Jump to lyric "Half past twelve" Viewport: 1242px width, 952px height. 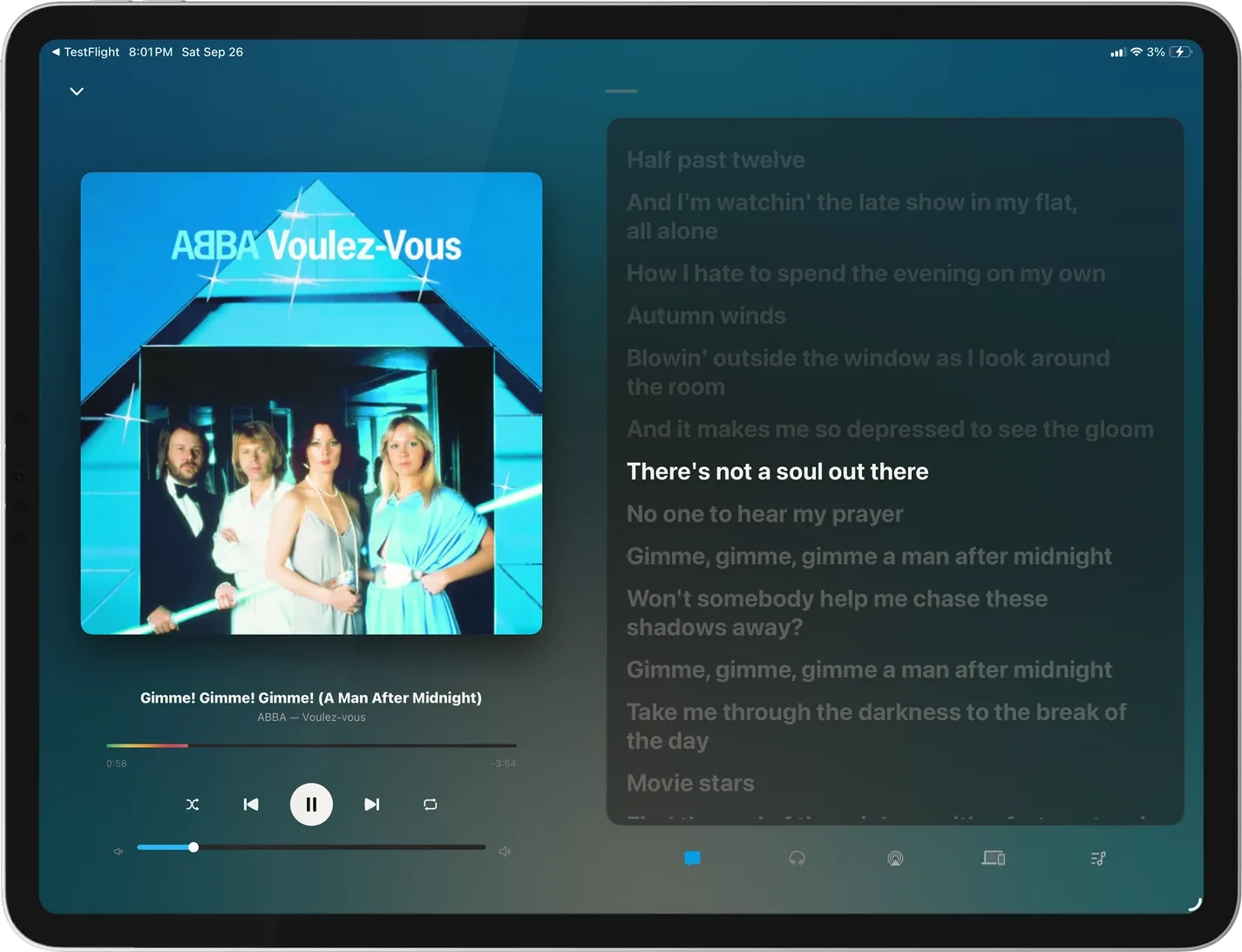coord(716,160)
